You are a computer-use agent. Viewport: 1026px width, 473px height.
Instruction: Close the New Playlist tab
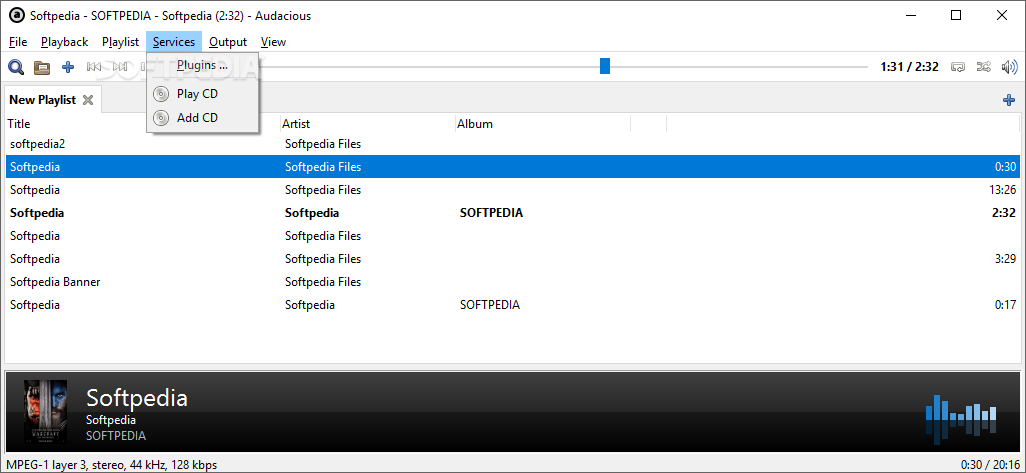point(88,100)
